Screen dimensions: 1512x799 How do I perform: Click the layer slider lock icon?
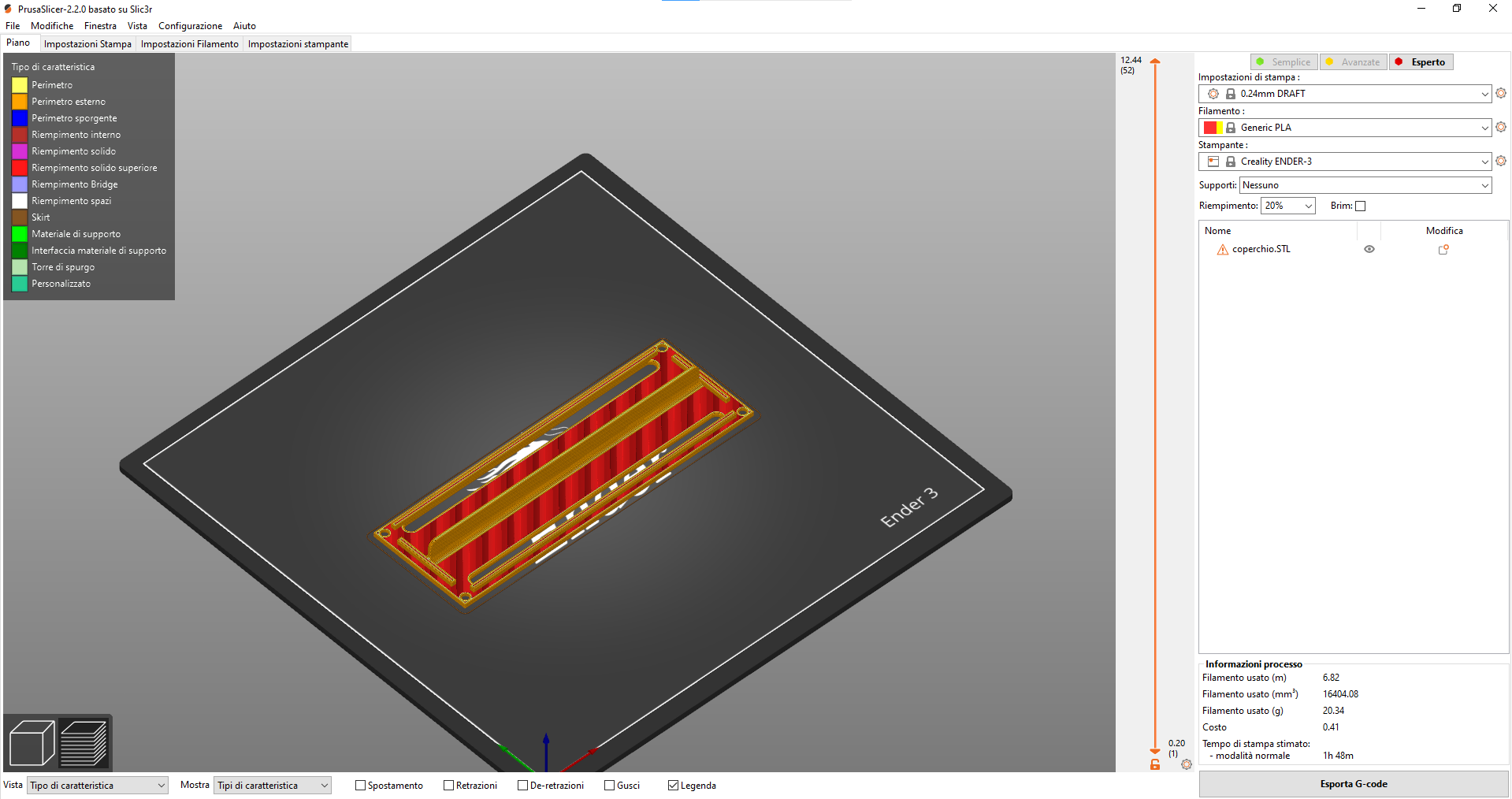1155,764
